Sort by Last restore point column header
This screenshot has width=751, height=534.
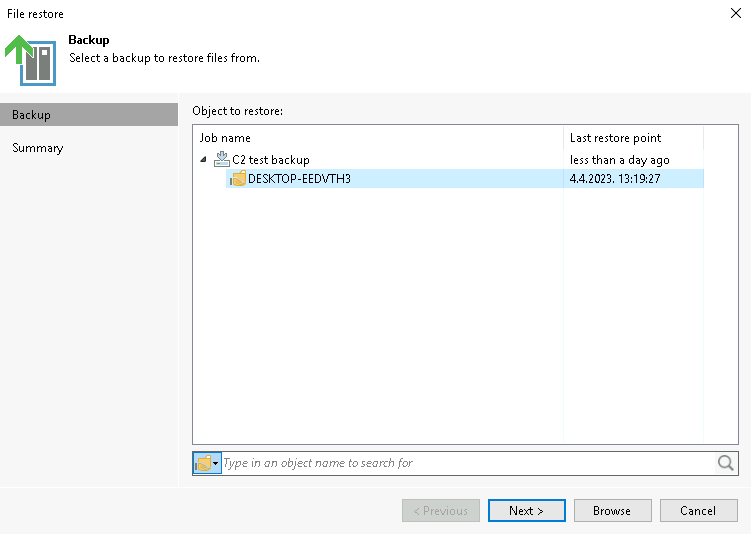[x=633, y=138]
